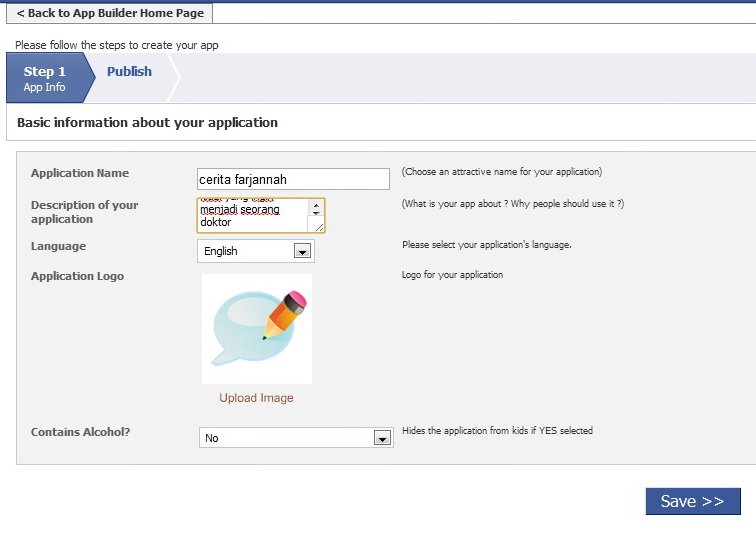Open the Language dropdown set to English
This screenshot has height=536, width=756.
pyautogui.click(x=302, y=252)
